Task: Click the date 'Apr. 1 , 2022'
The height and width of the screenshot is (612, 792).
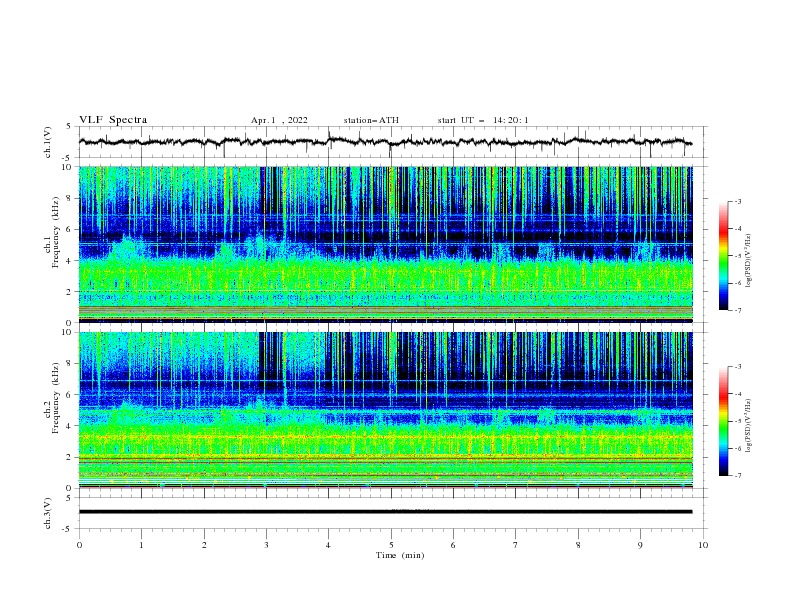Action: (x=279, y=120)
